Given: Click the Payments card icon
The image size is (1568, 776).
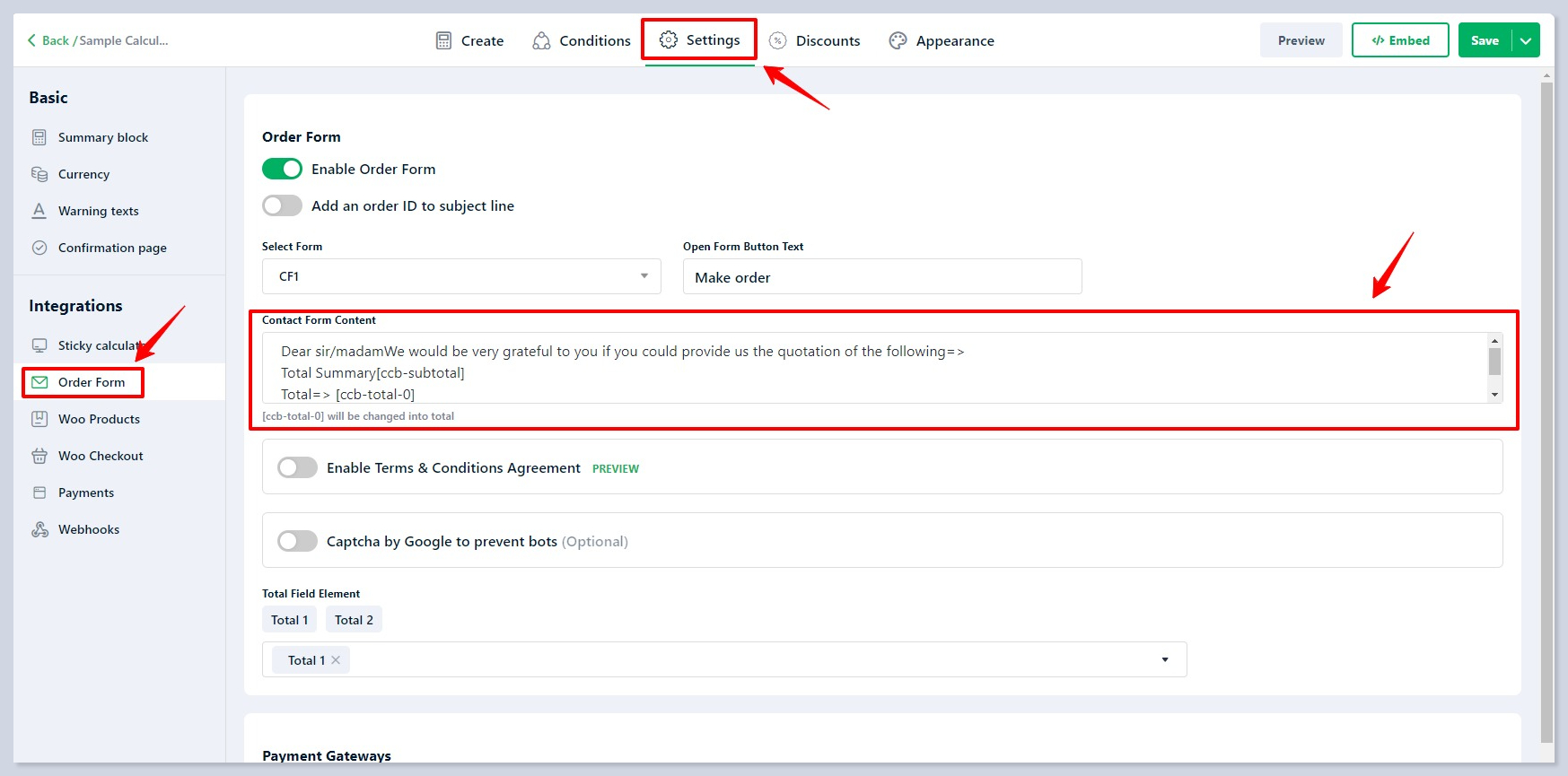Looking at the screenshot, I should (x=39, y=493).
